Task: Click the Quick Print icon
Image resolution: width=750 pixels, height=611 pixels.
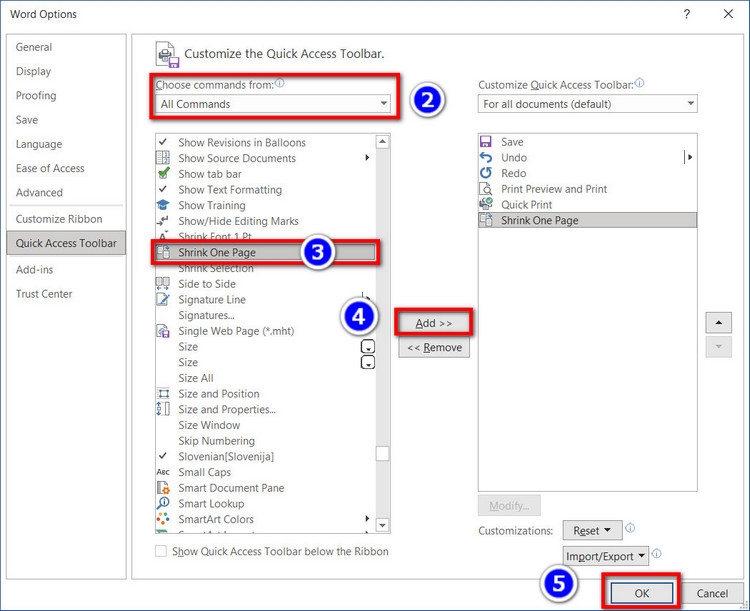Action: tap(485, 204)
